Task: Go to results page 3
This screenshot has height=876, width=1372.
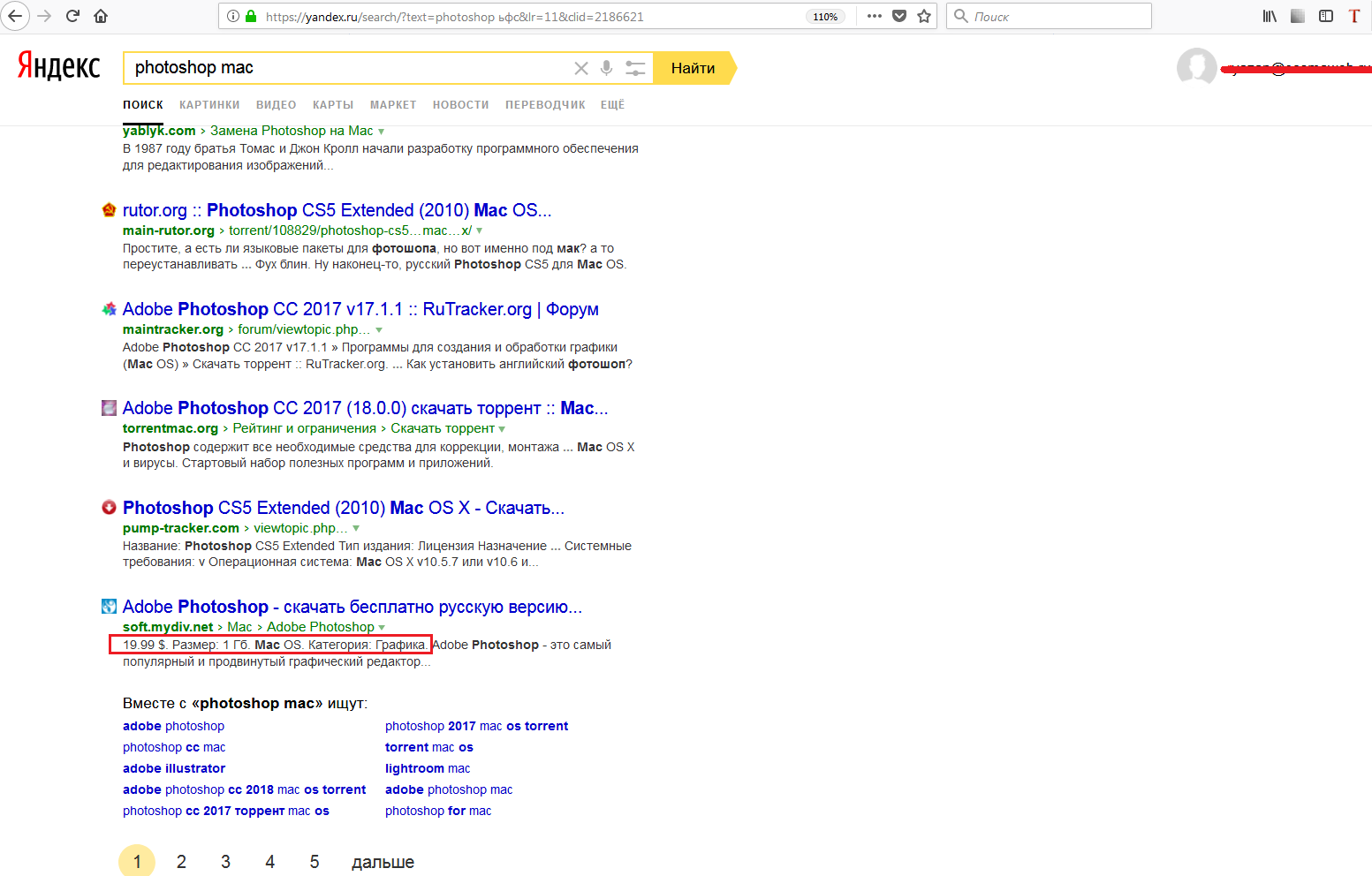Action: coord(225,862)
